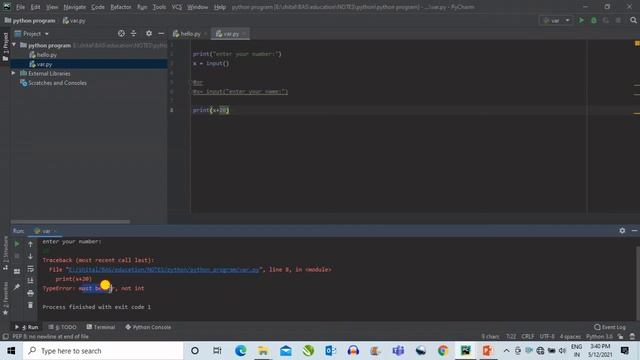Click the 'python program' breadcrumb in navigation bar
640x360 pixels.
tap(30, 20)
